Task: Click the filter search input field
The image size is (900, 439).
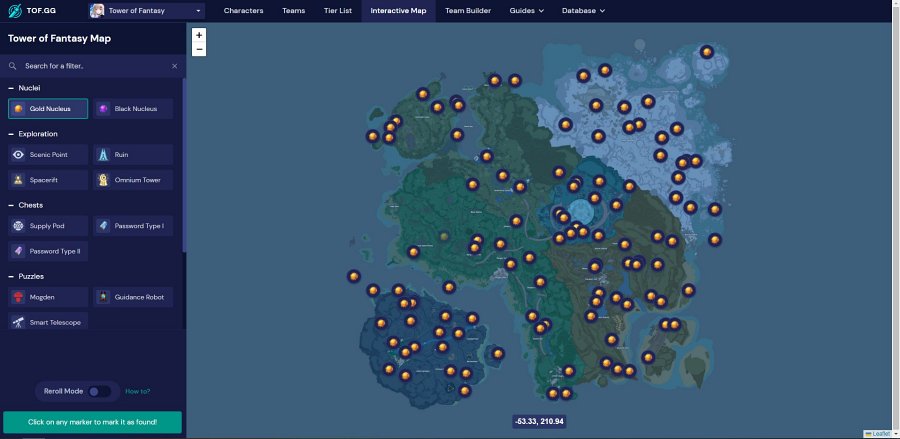Action: click(92, 66)
